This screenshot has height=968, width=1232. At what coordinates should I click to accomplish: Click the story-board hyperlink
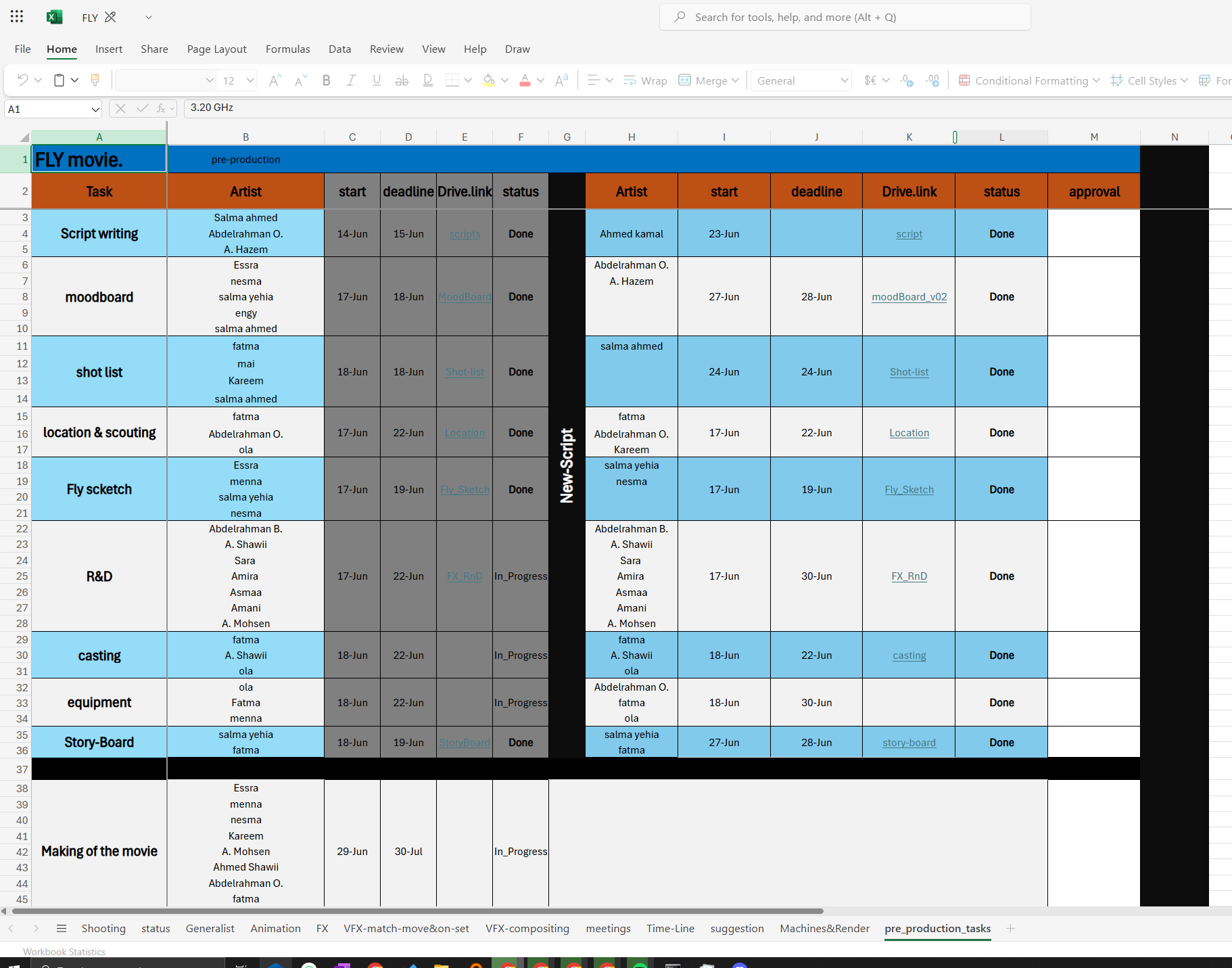pyautogui.click(x=909, y=743)
